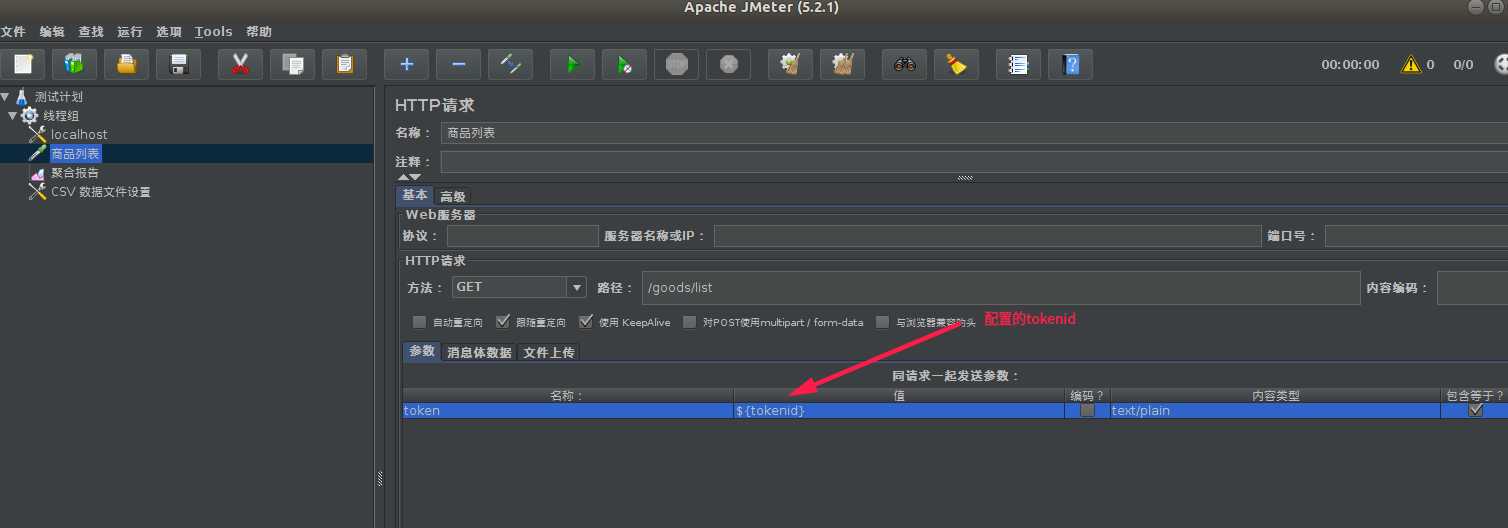
Task: Select CSV 数据文件设置 in the tree
Action: (x=101, y=192)
